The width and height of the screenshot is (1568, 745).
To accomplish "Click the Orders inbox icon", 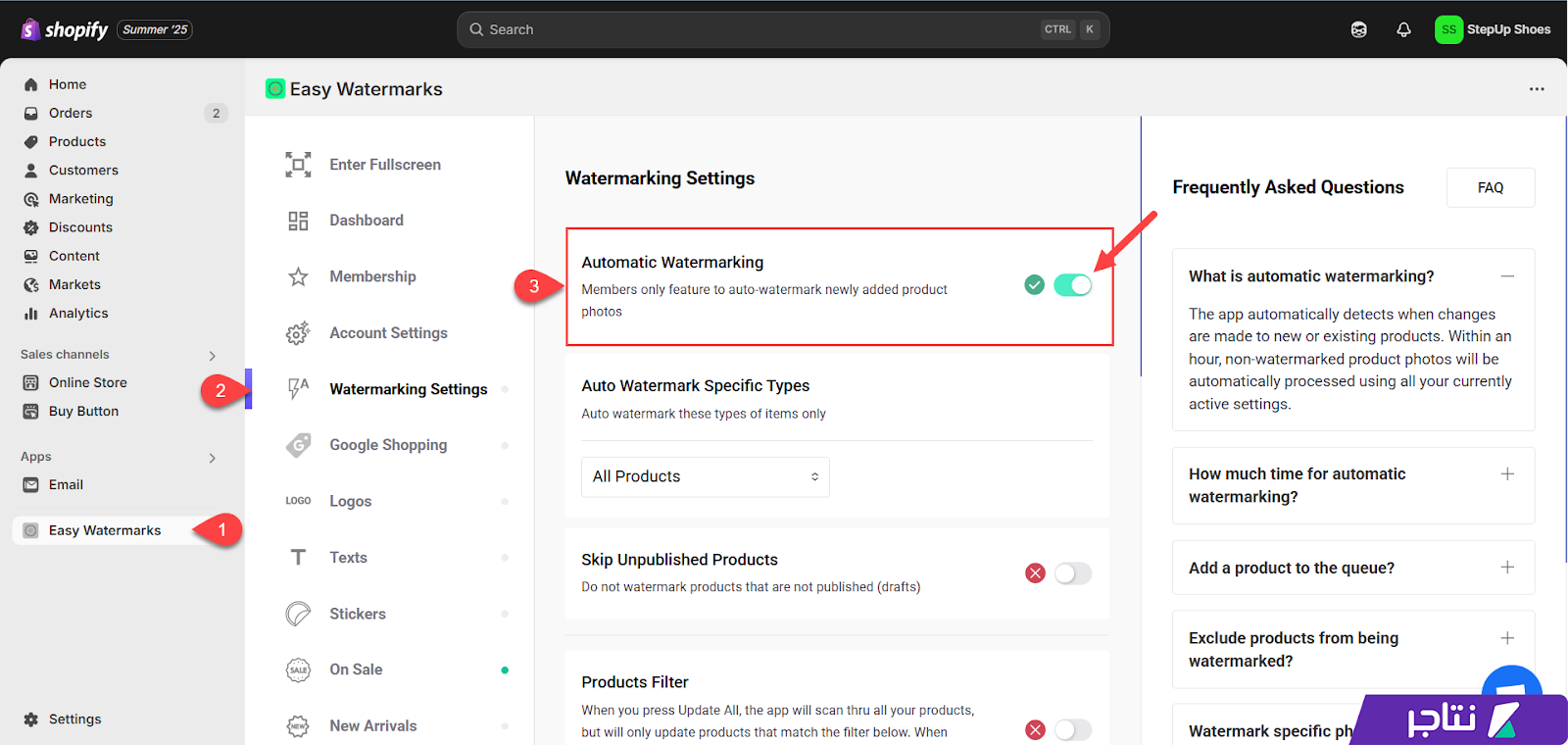I will tap(31, 113).
